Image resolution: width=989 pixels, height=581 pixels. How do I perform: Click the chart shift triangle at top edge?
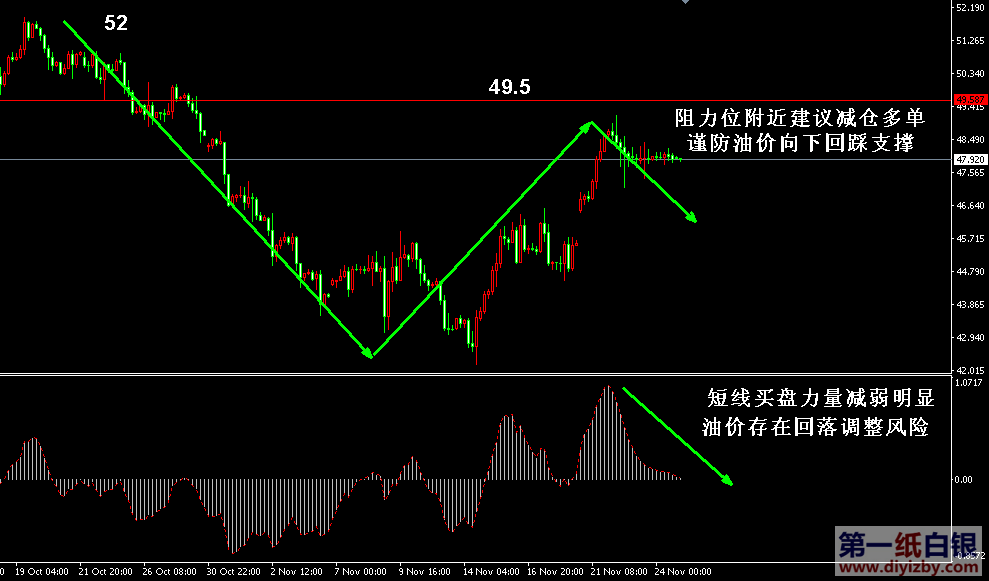(x=685, y=3)
